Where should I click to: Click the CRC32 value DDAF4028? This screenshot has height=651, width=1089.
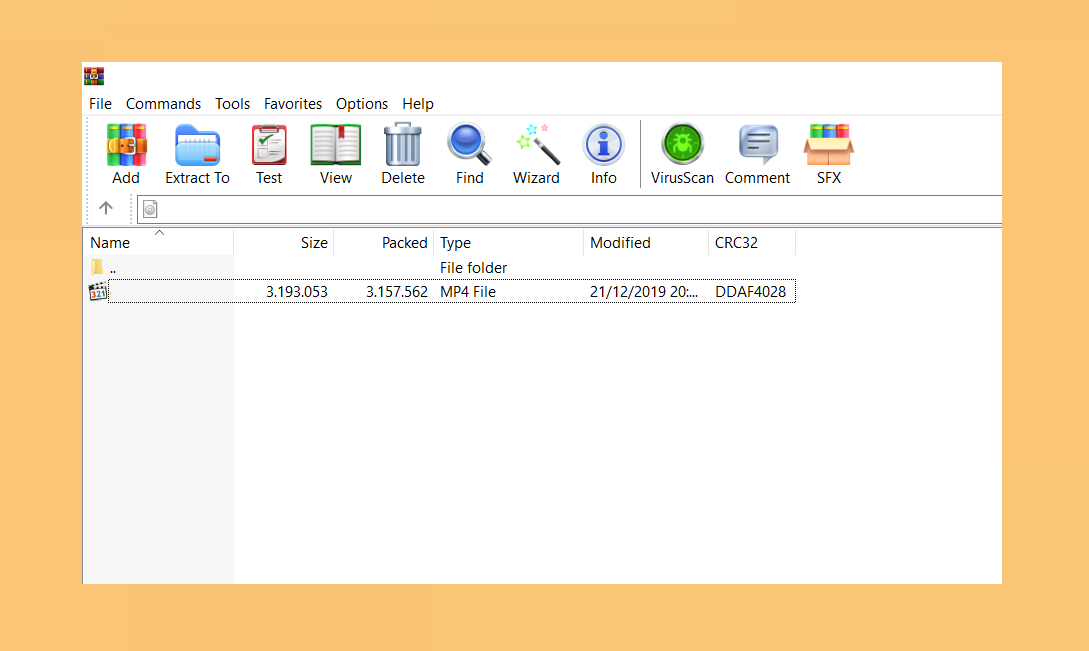pos(751,292)
